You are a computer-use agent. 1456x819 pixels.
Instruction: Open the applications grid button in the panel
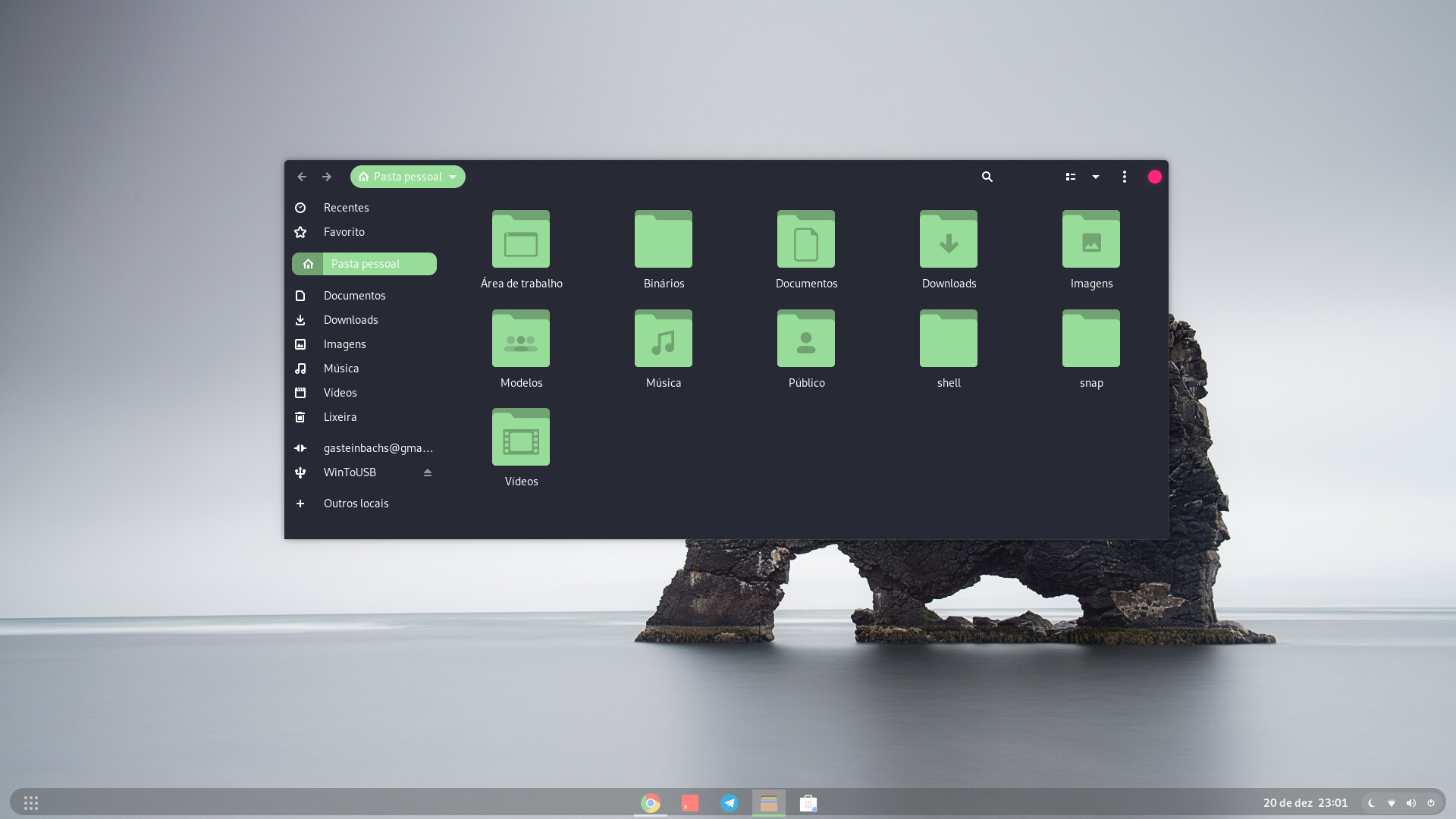click(x=31, y=802)
